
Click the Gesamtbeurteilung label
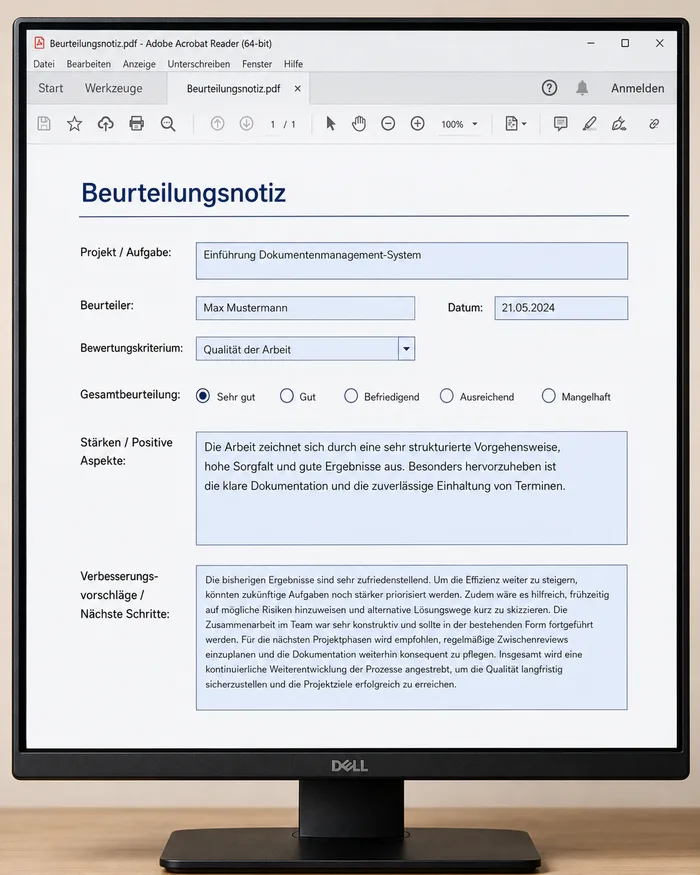coord(130,395)
